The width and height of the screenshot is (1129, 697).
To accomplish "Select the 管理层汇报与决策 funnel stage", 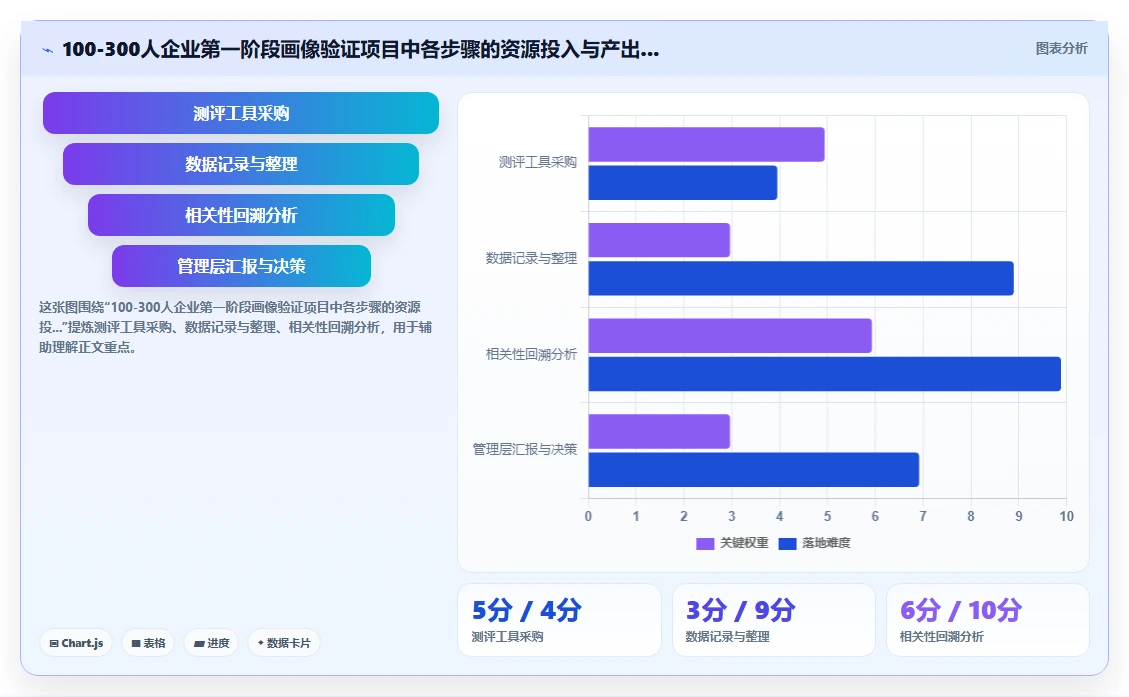I will 241,266.
